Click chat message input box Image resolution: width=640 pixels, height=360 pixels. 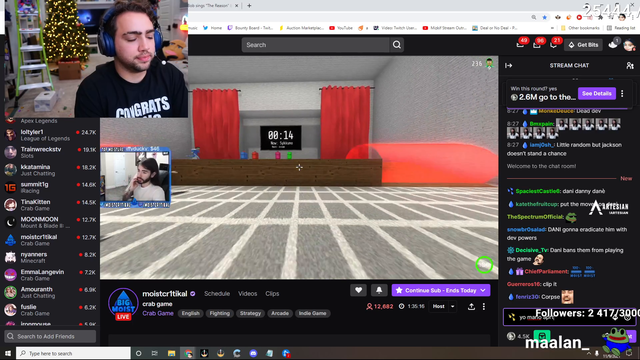click(x=569, y=317)
